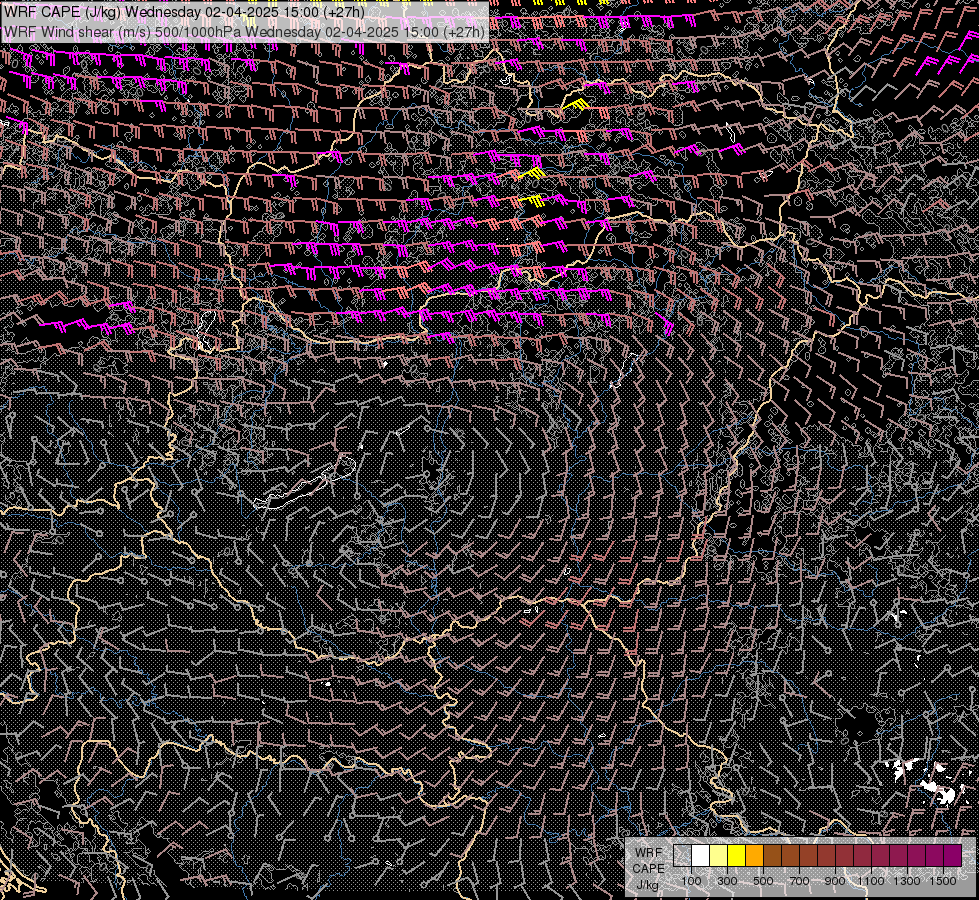Click the legend value 1500
Viewport: 979px width, 900px height.
(943, 881)
